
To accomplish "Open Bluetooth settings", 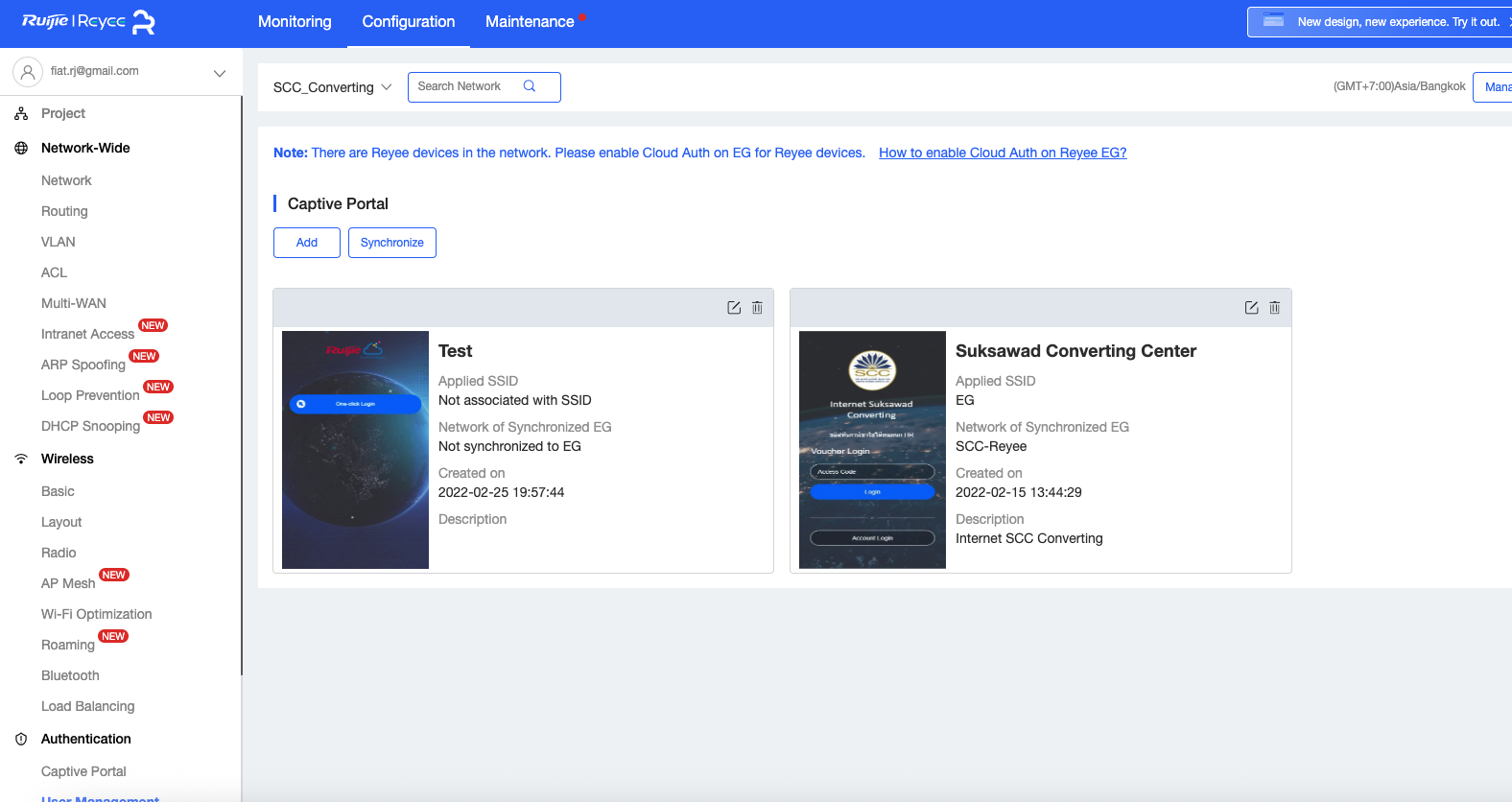I will [x=70, y=675].
